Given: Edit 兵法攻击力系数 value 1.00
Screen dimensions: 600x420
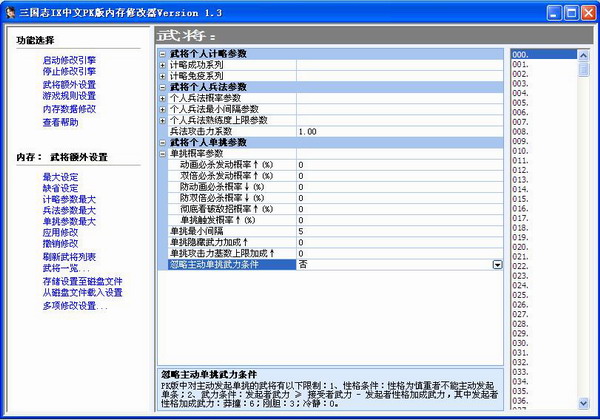Looking at the screenshot, I should 399,132.
